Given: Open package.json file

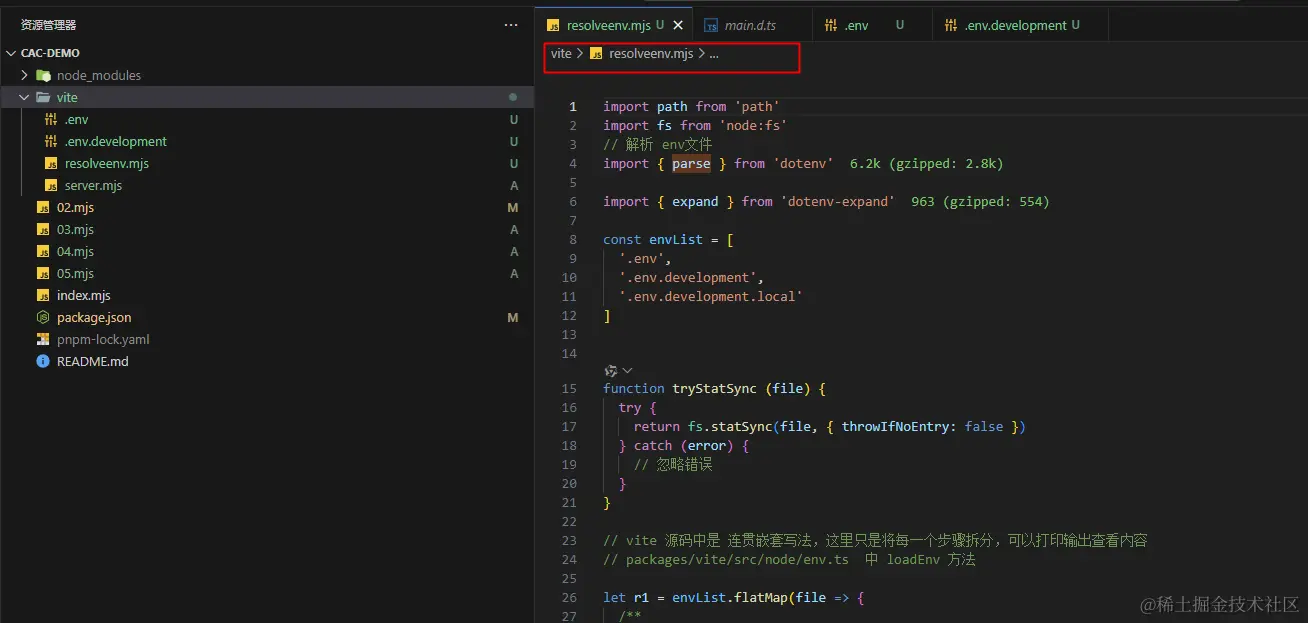Looking at the screenshot, I should click(94, 317).
